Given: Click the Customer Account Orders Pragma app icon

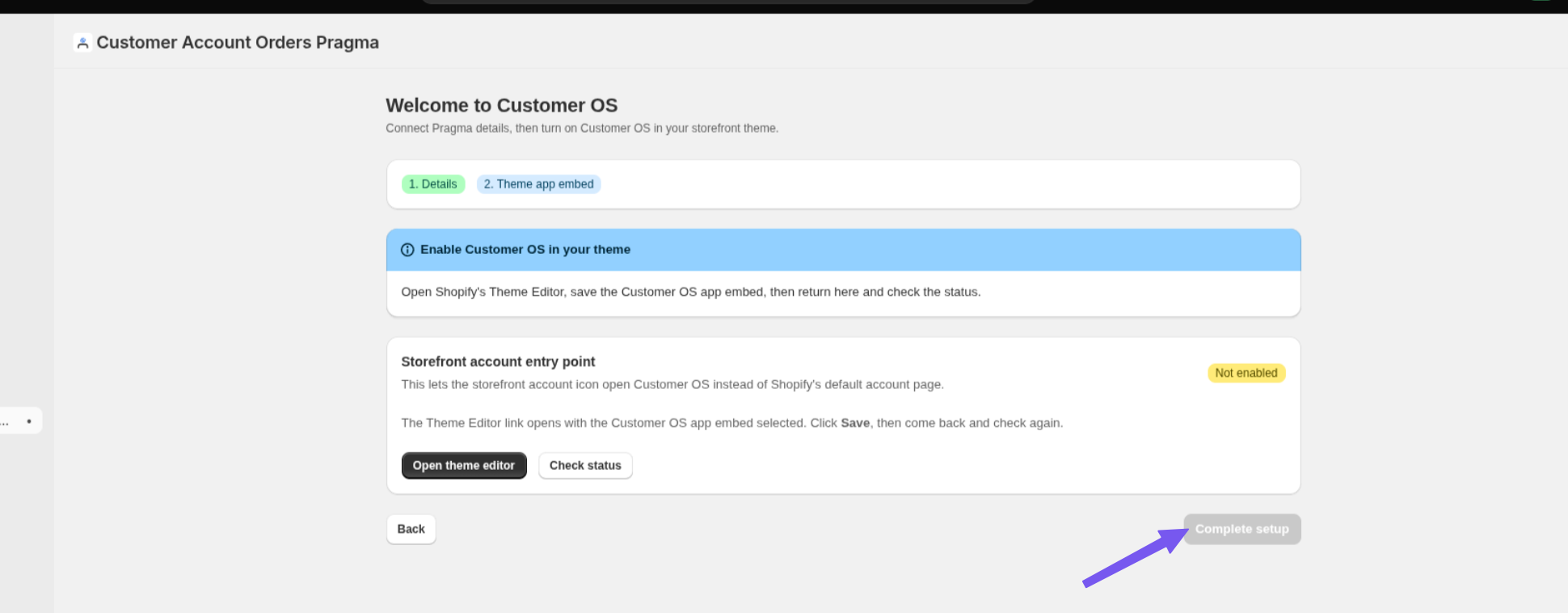Looking at the screenshot, I should pyautogui.click(x=82, y=43).
